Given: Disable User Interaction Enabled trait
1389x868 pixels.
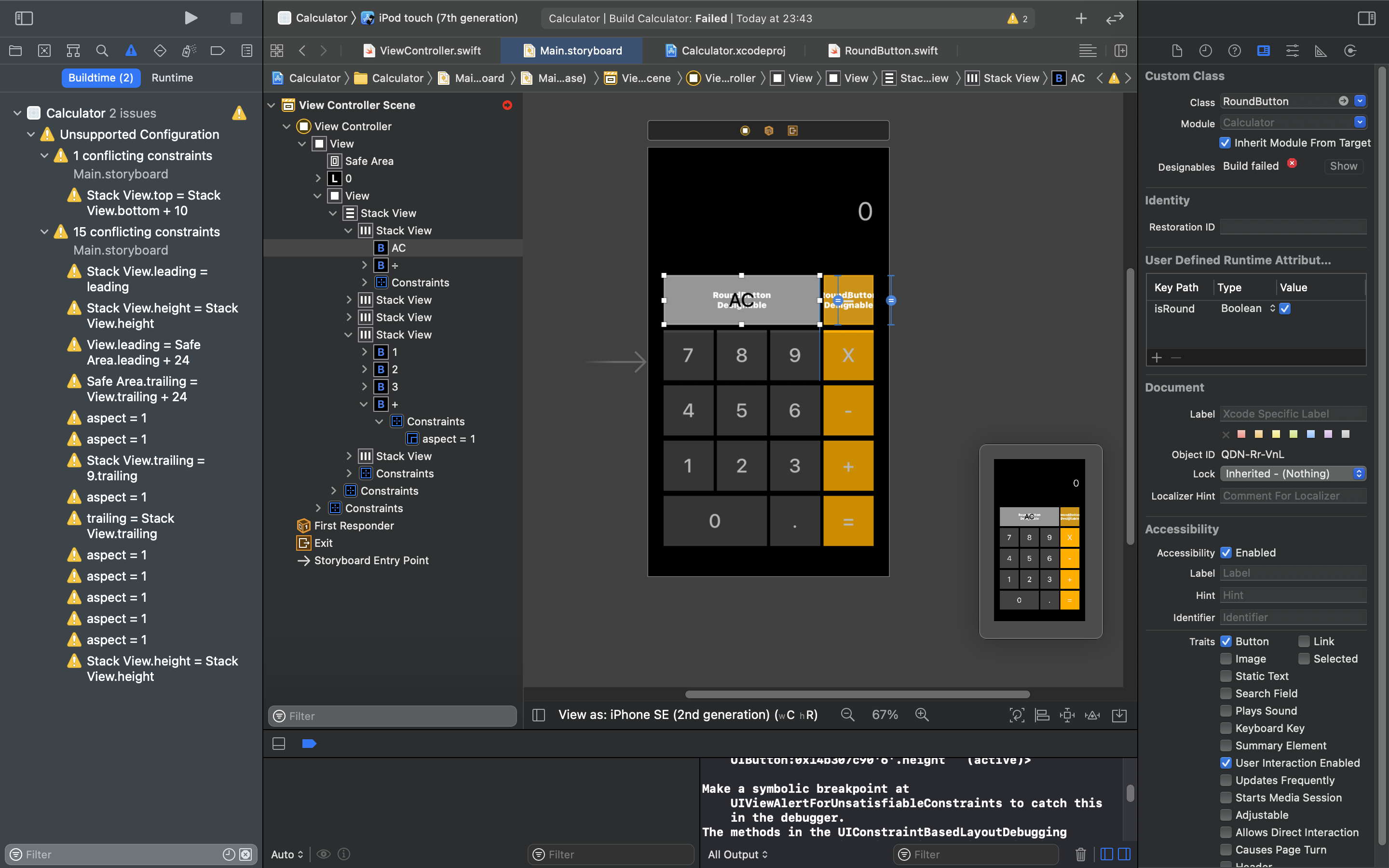Looking at the screenshot, I should [x=1226, y=763].
